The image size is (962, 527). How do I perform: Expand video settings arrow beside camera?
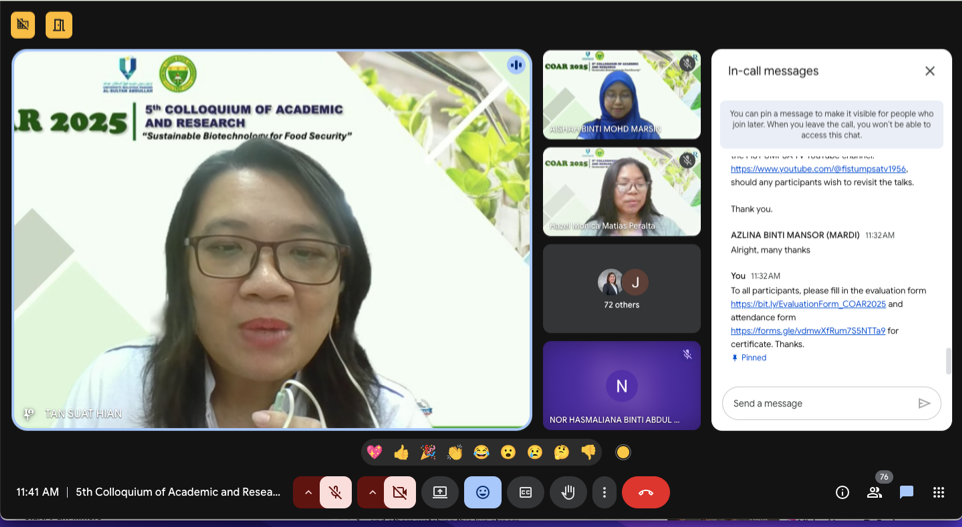(372, 492)
